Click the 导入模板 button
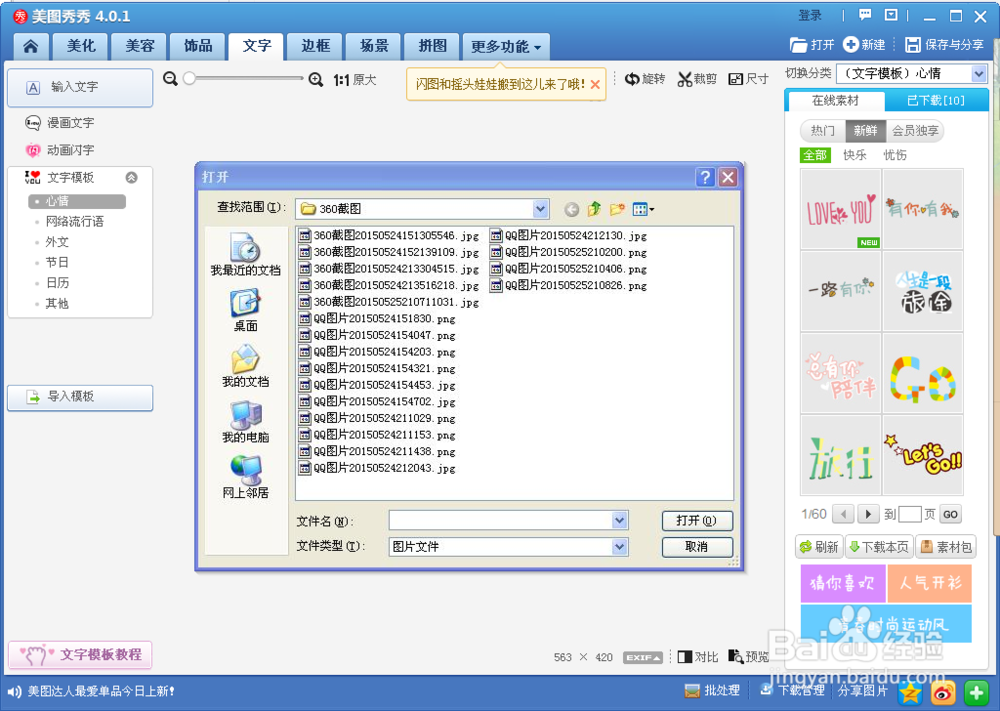 click(80, 398)
